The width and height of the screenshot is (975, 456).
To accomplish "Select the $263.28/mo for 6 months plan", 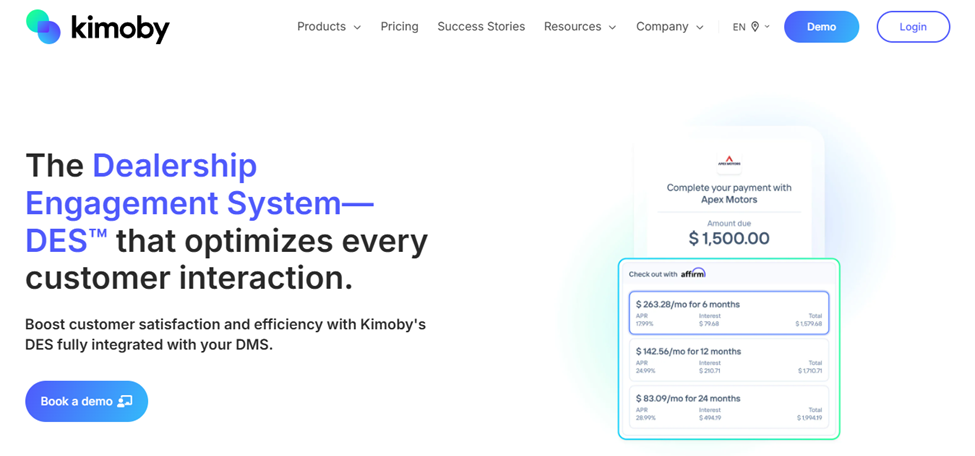I will tap(729, 313).
